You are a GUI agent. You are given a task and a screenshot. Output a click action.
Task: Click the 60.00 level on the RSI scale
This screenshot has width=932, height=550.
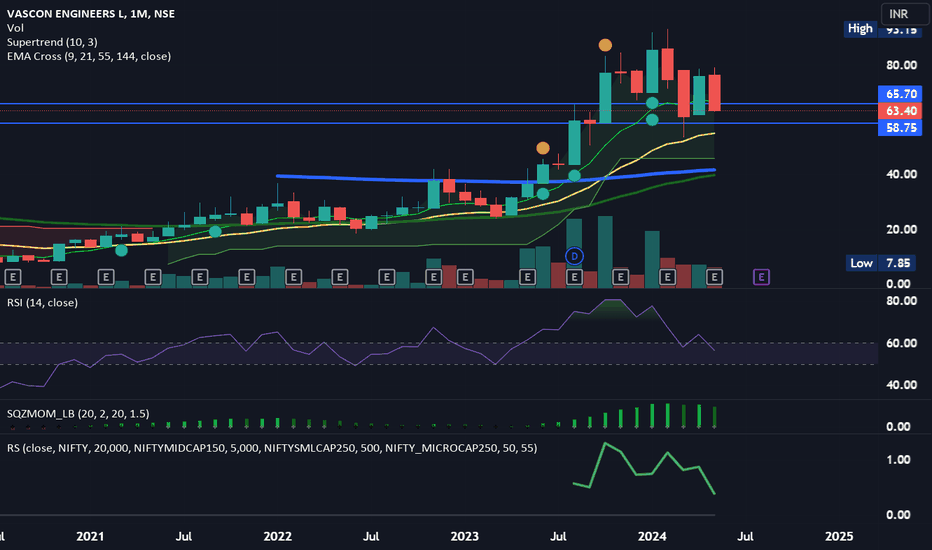pos(902,343)
